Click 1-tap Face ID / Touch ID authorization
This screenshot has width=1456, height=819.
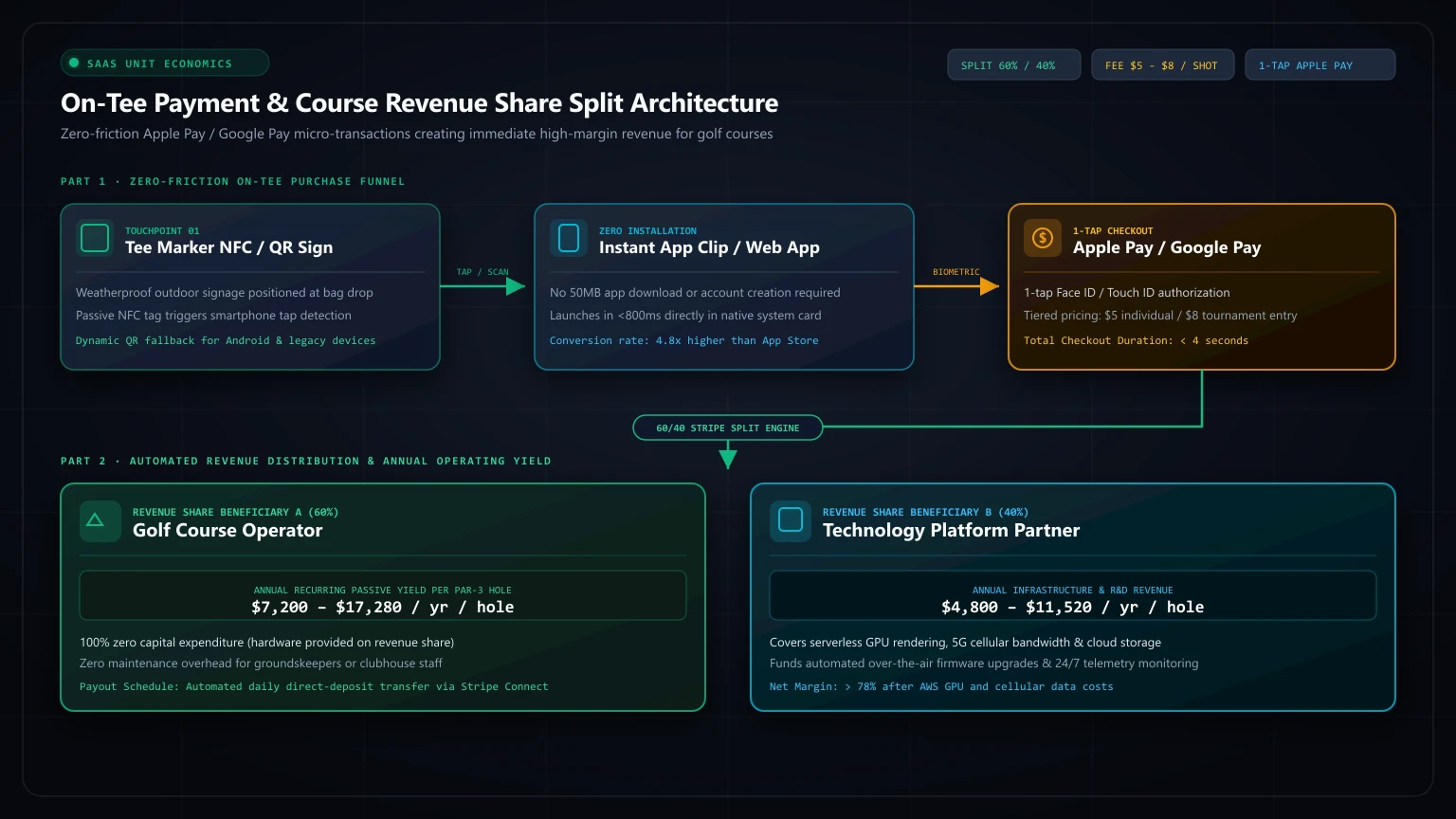(x=1127, y=293)
